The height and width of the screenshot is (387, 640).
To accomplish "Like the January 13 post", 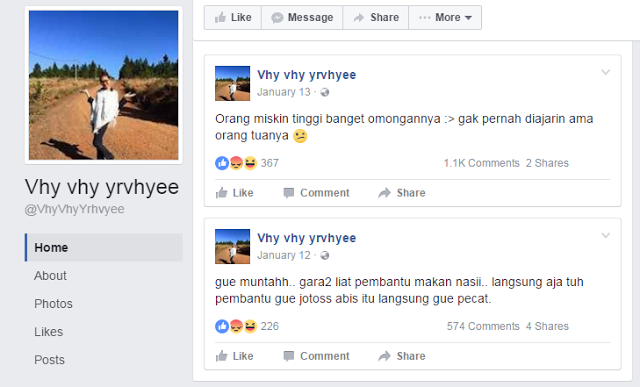I will tap(235, 193).
